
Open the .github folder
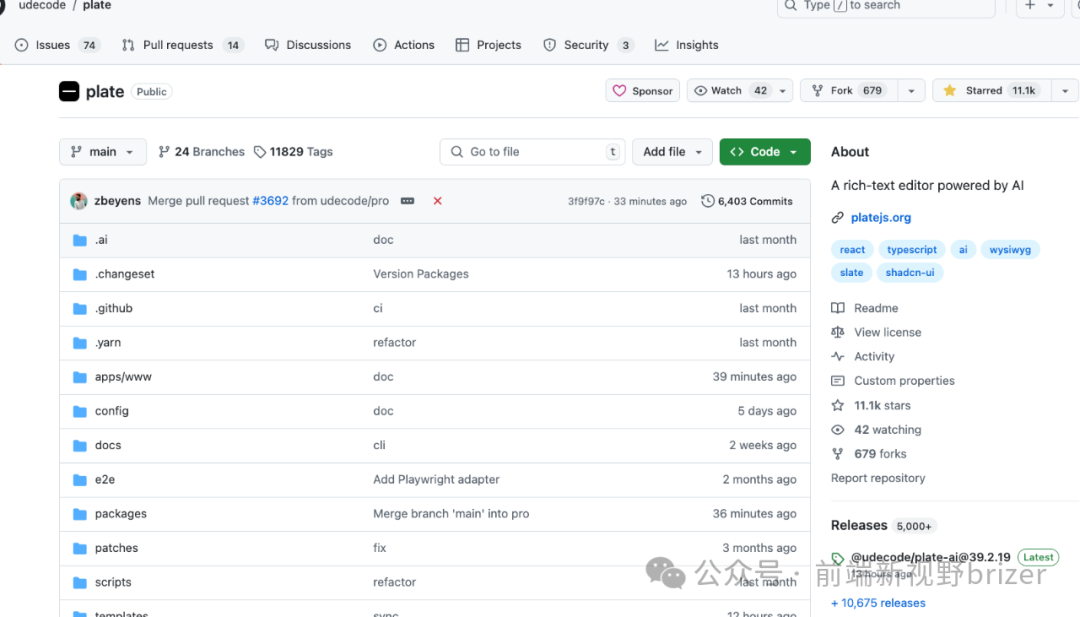tap(114, 308)
